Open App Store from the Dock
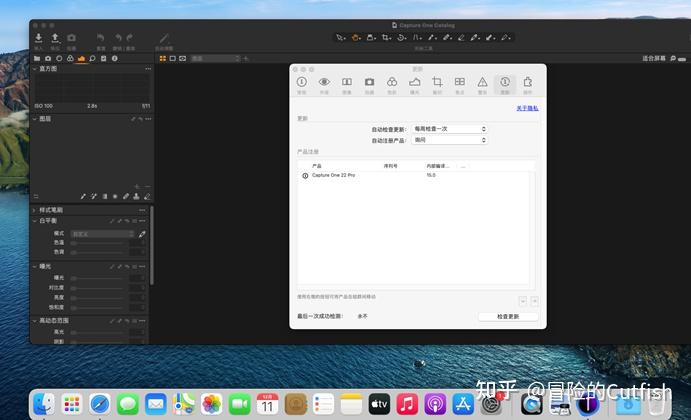Image resolution: width=691 pixels, height=420 pixels. tap(463, 404)
